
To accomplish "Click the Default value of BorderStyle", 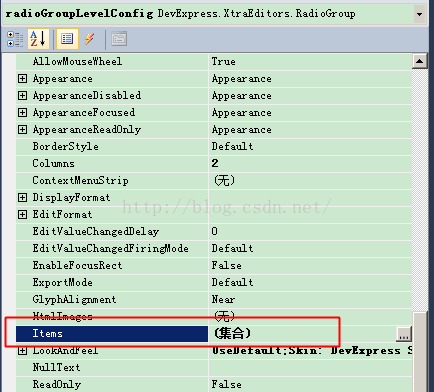I will tap(232, 147).
